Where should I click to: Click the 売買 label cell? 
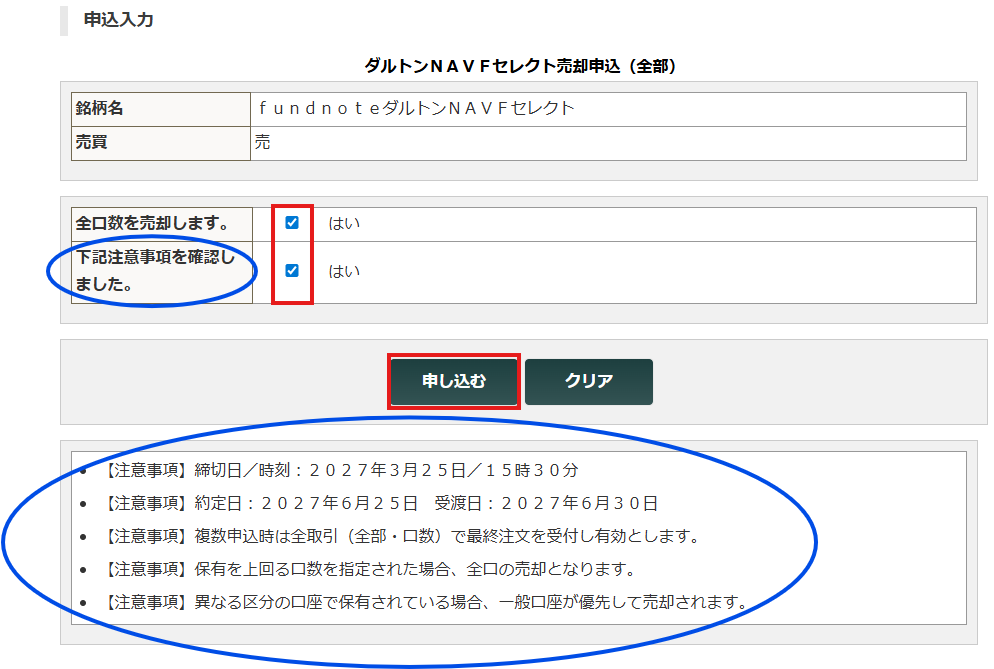point(161,143)
